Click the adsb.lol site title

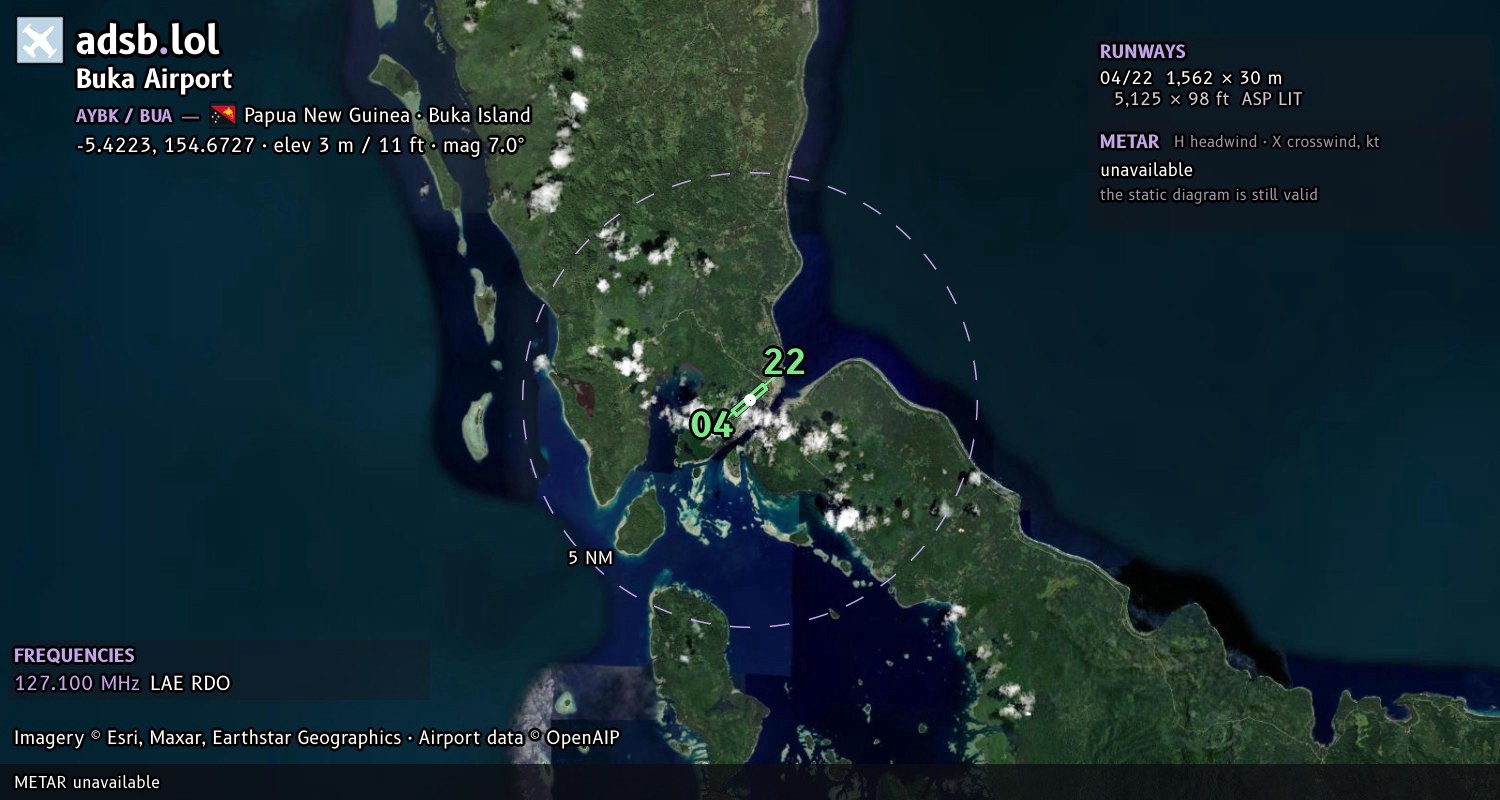[x=148, y=40]
